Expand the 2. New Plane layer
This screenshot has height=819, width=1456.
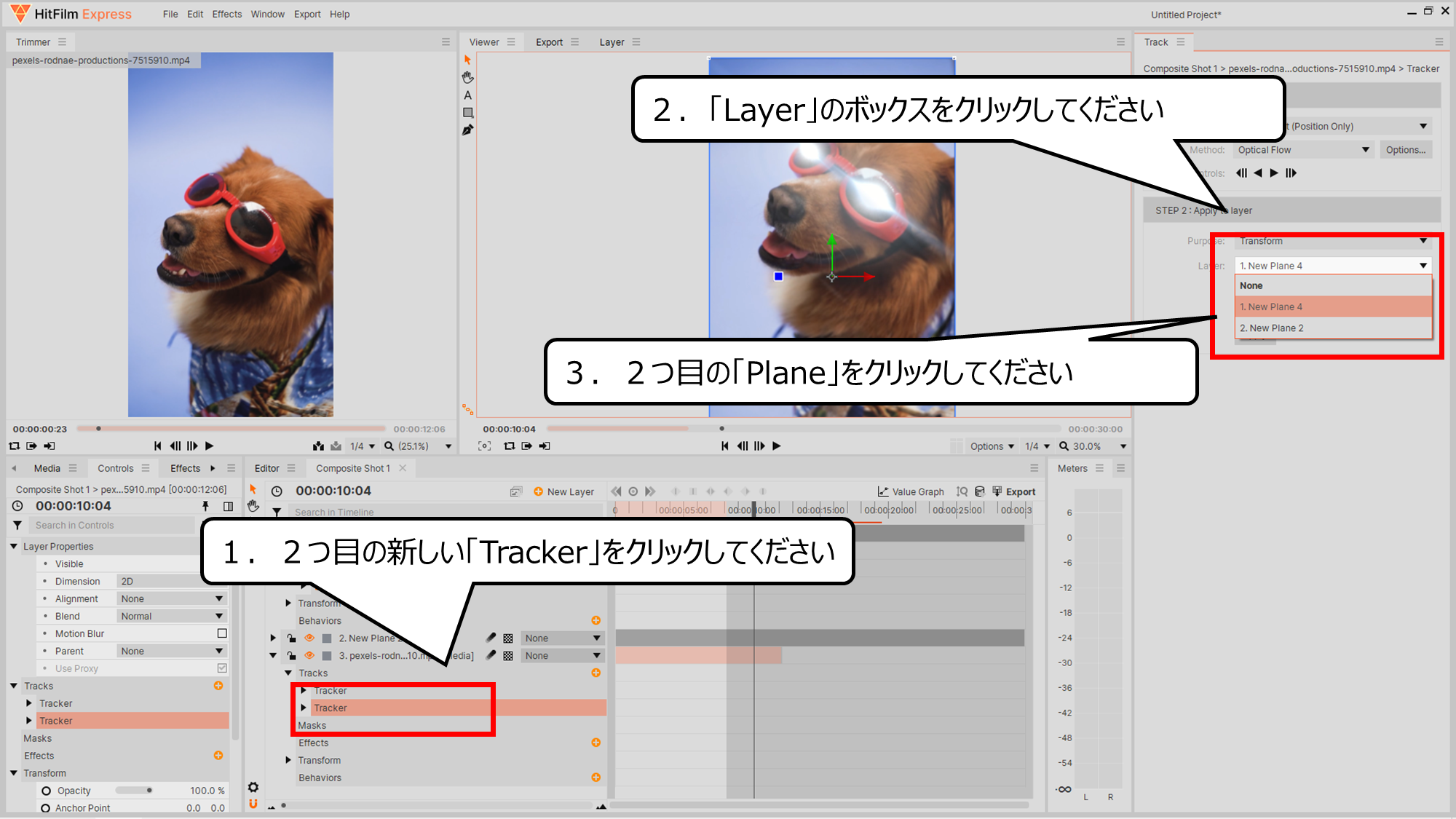273,638
